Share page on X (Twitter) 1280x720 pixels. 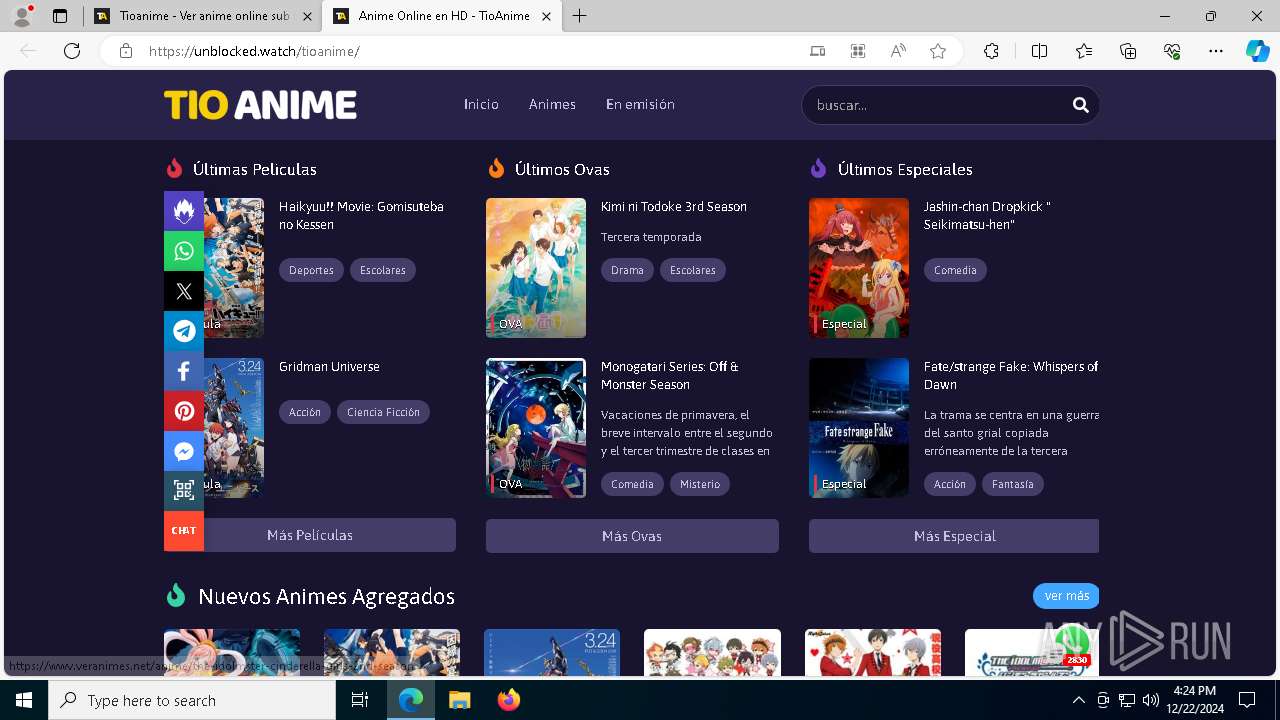(184, 291)
